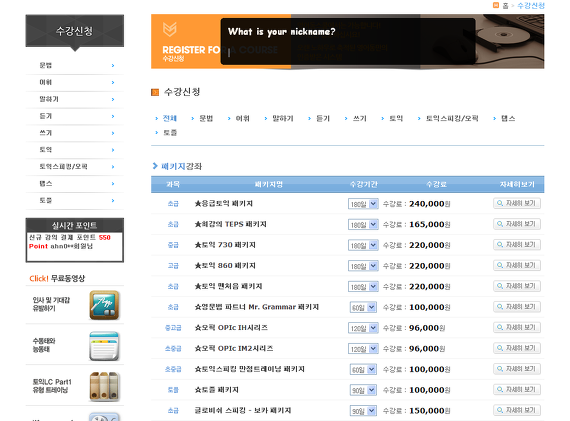Open the notepad icon for 수동태와 능동태

[104, 346]
